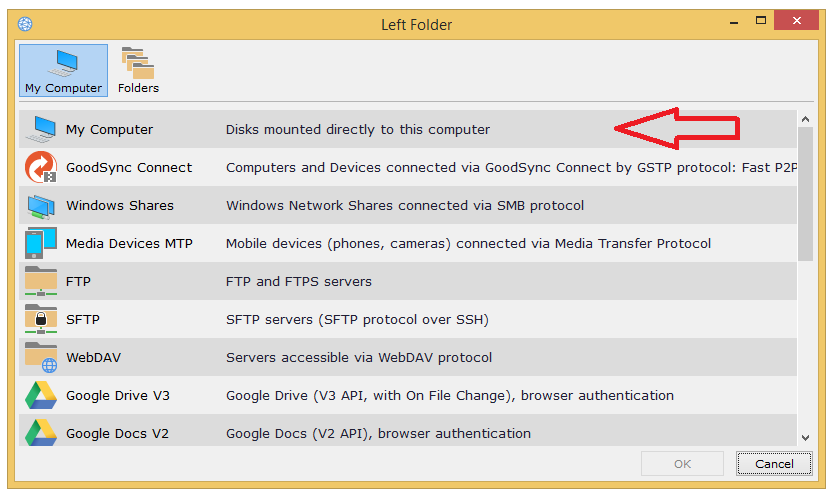Click the Google Docs V2 icon
This screenshot has width=833, height=499.
pyautogui.click(x=41, y=432)
